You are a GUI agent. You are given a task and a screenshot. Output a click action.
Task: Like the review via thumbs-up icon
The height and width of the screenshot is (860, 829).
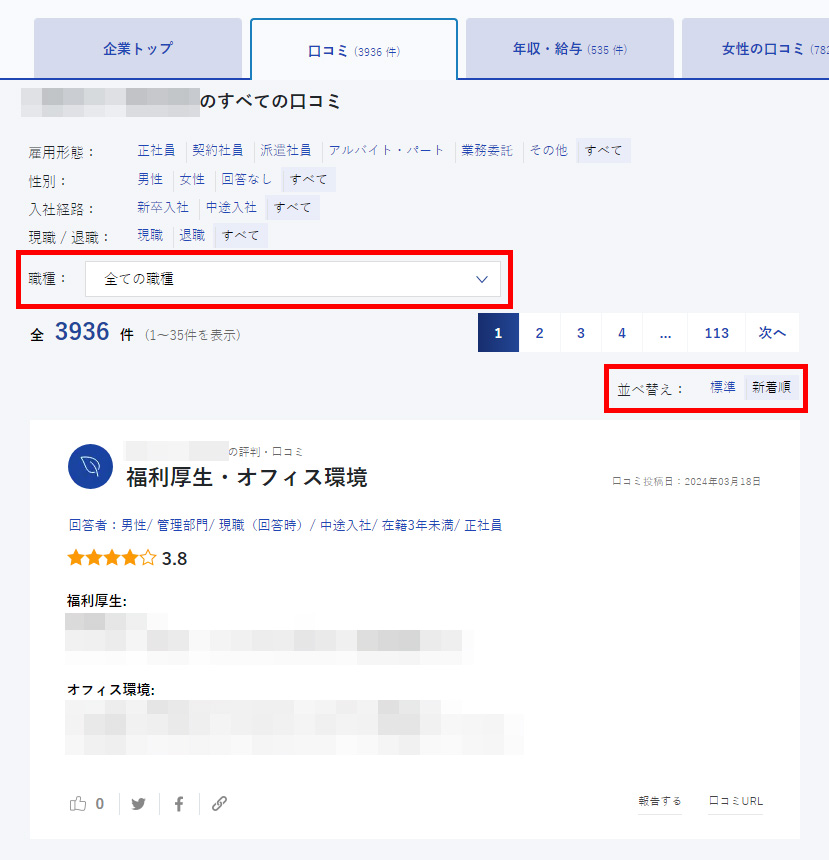(x=78, y=803)
